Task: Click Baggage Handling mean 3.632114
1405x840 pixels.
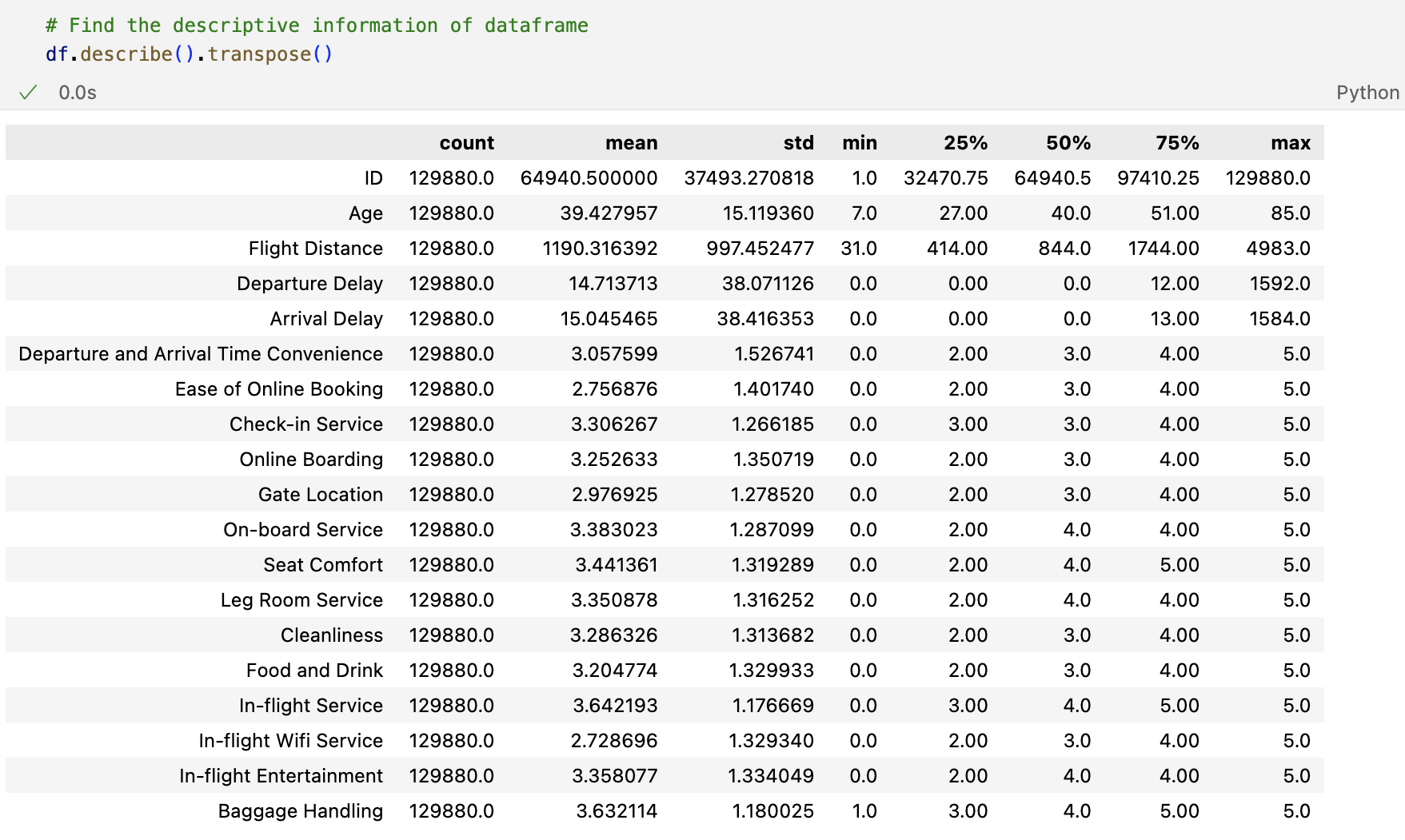Action: pos(617,811)
